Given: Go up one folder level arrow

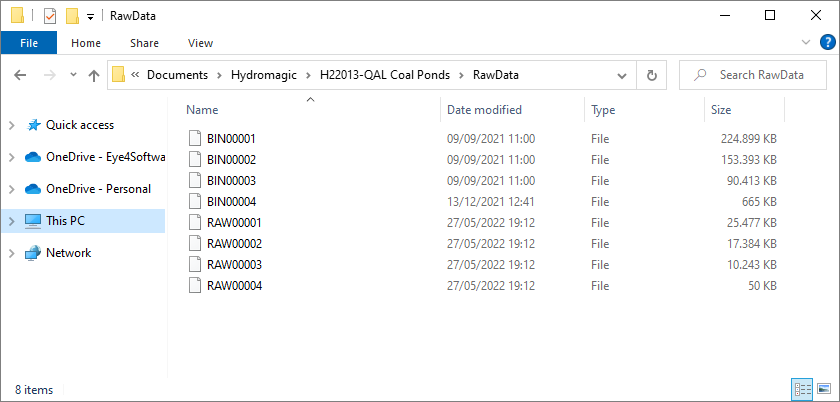Looking at the screenshot, I should click(x=94, y=76).
